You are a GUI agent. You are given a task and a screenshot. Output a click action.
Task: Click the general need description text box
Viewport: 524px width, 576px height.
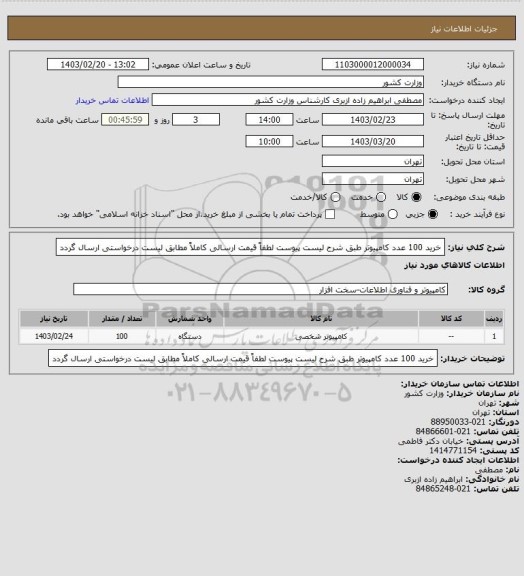(250, 248)
